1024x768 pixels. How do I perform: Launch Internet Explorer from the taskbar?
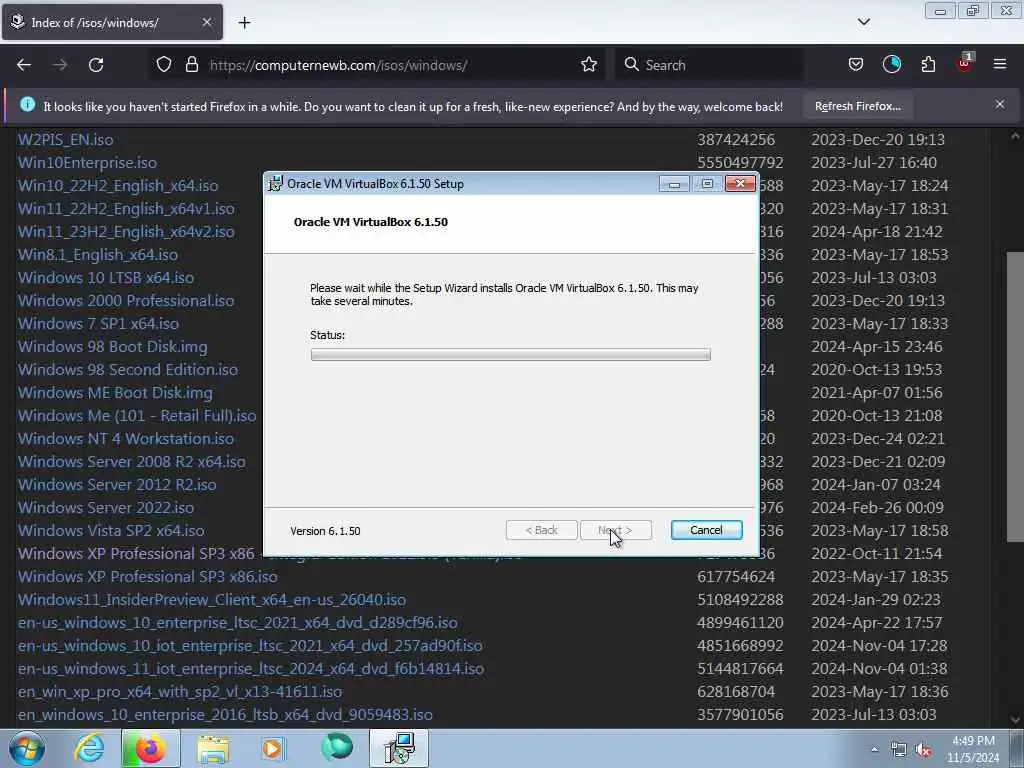89,748
